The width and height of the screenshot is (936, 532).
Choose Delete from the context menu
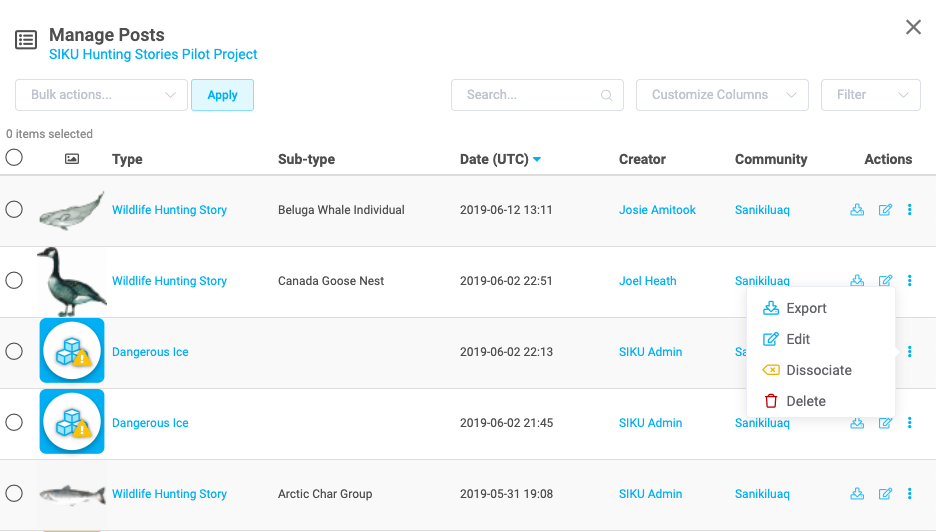(805, 401)
